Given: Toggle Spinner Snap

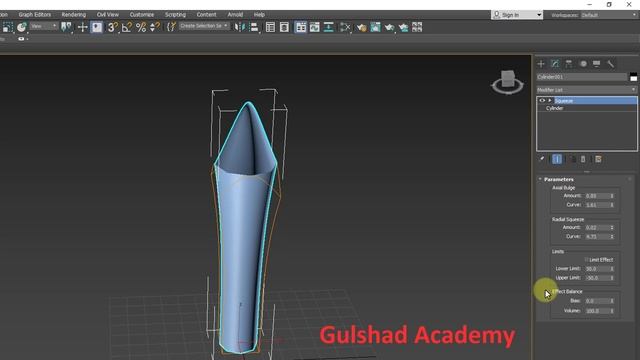Looking at the screenshot, I should point(155,27).
